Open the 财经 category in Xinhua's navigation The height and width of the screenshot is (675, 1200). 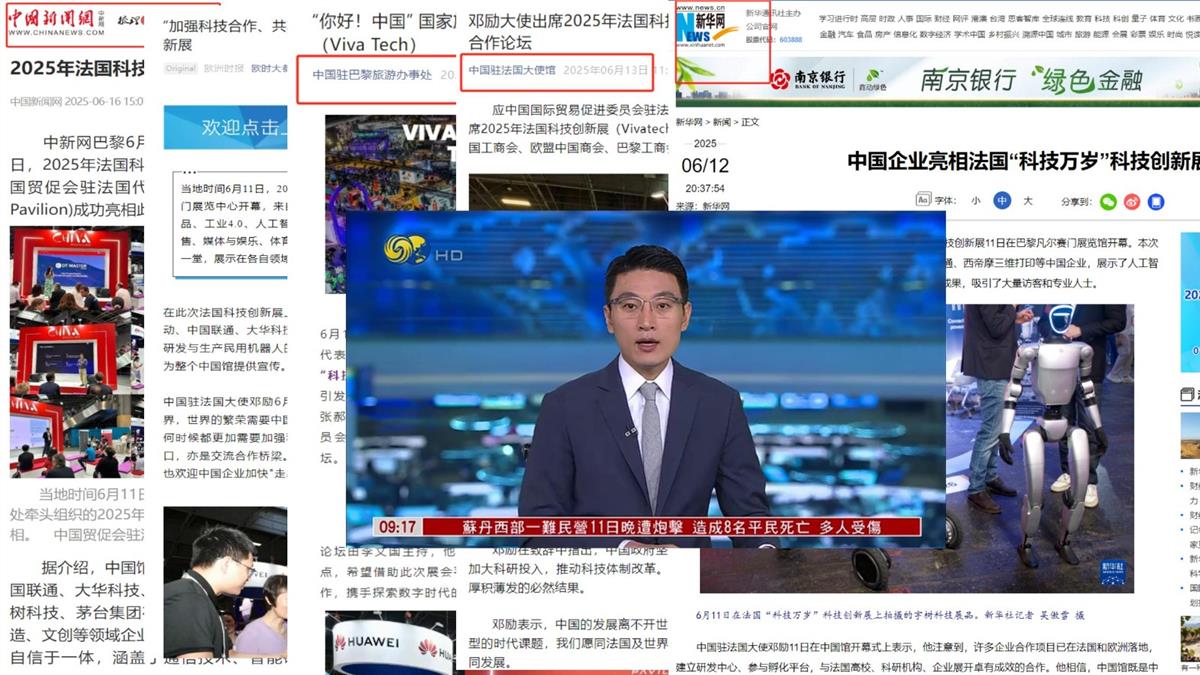[943, 19]
